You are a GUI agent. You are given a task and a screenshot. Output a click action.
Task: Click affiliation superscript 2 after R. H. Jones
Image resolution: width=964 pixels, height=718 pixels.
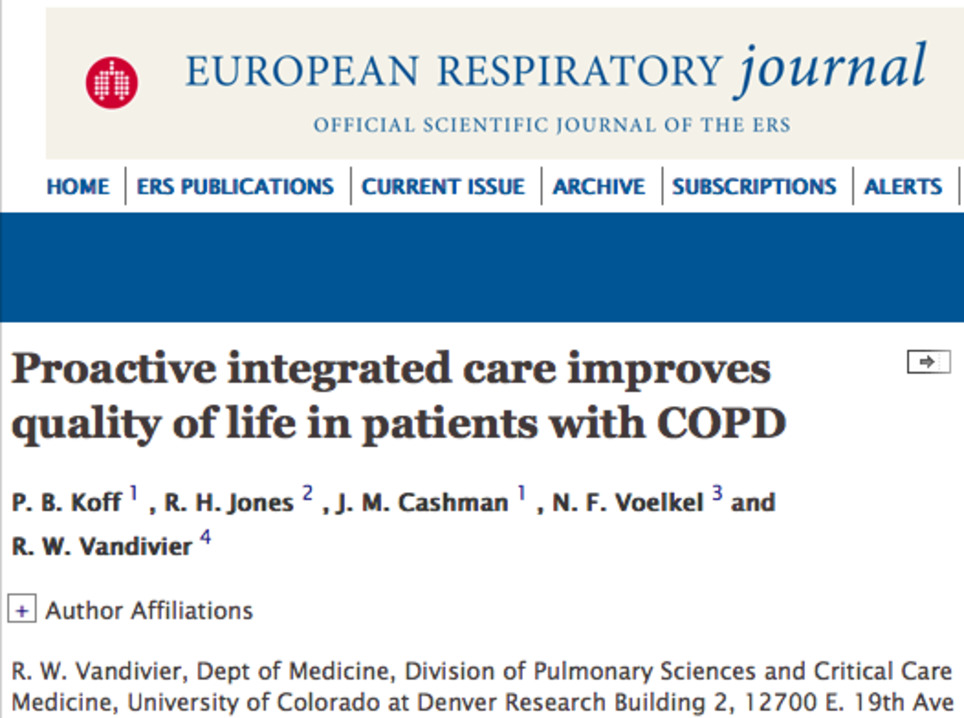pyautogui.click(x=308, y=495)
